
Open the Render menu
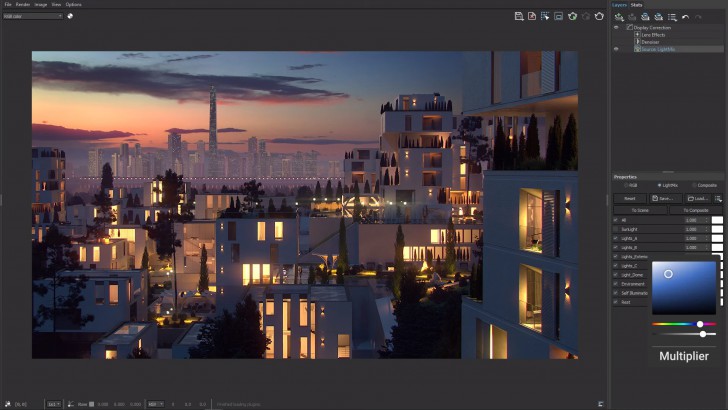tap(23, 4)
